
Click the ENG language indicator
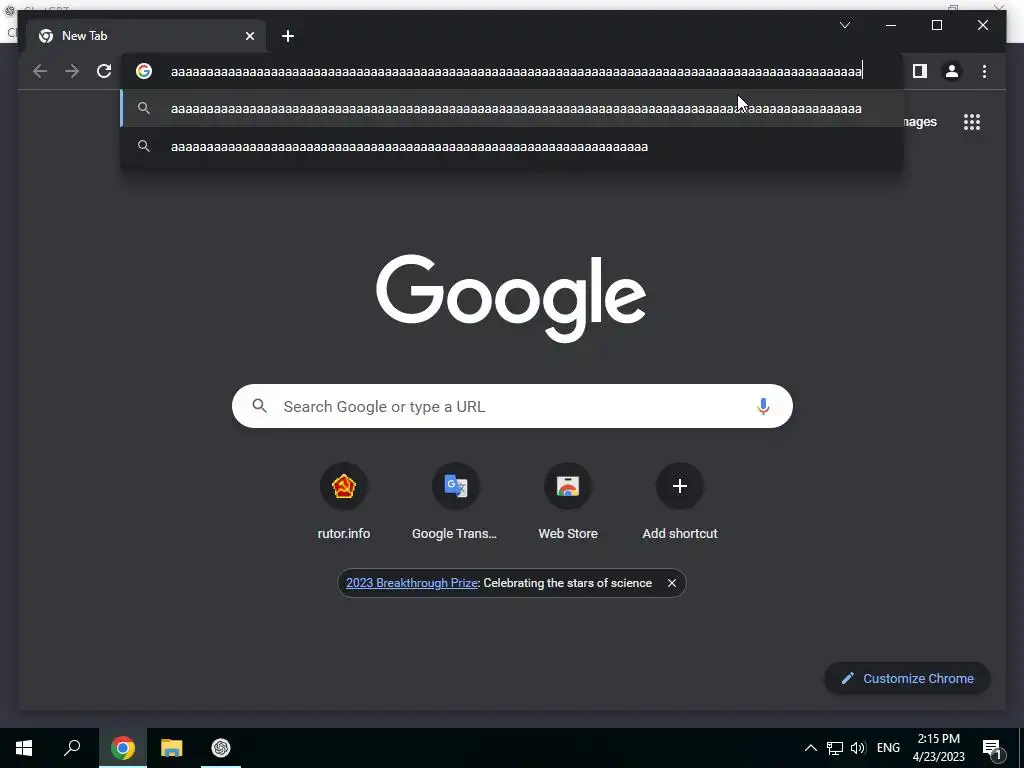(888, 748)
